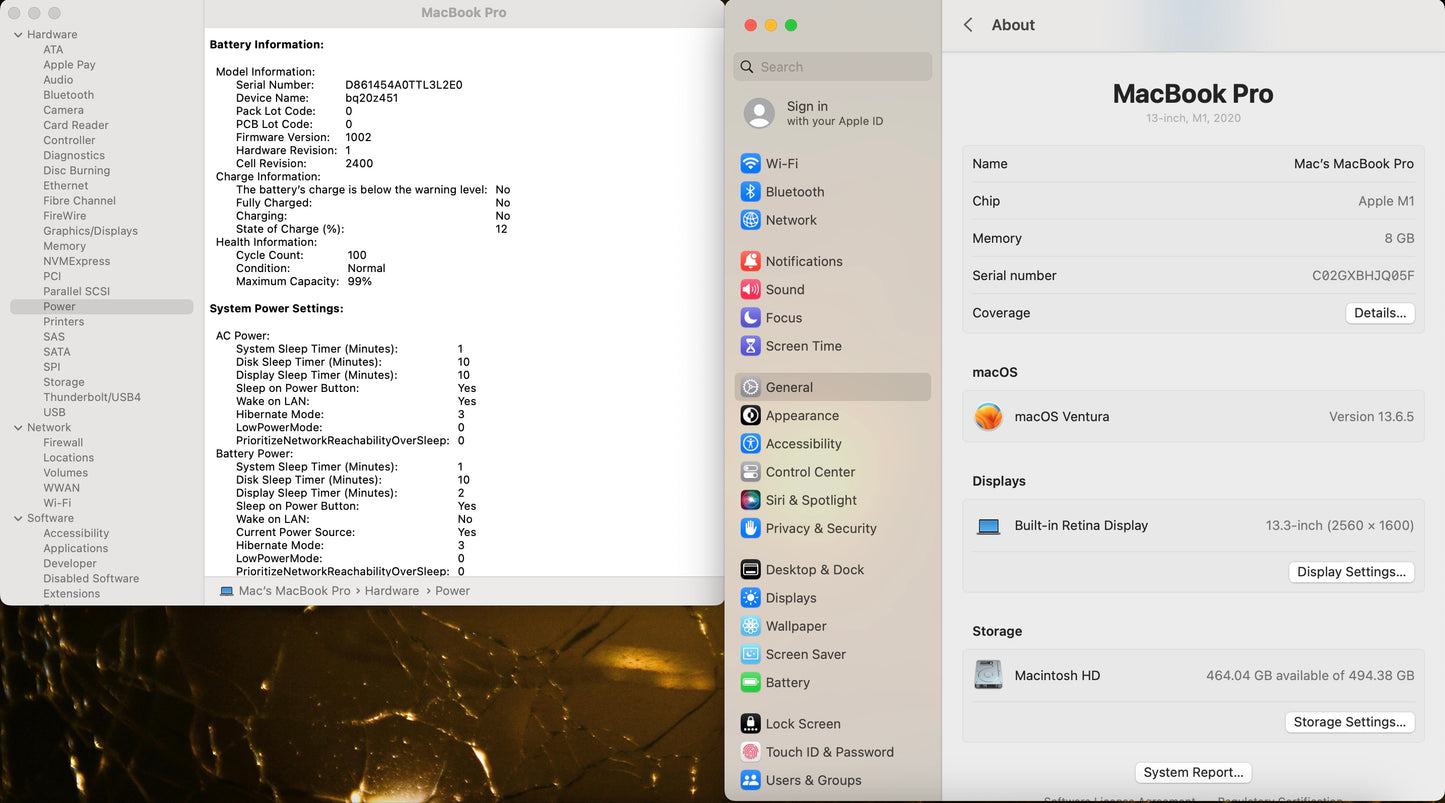
Task: Click the Coverage Details button
Action: click(x=1379, y=313)
